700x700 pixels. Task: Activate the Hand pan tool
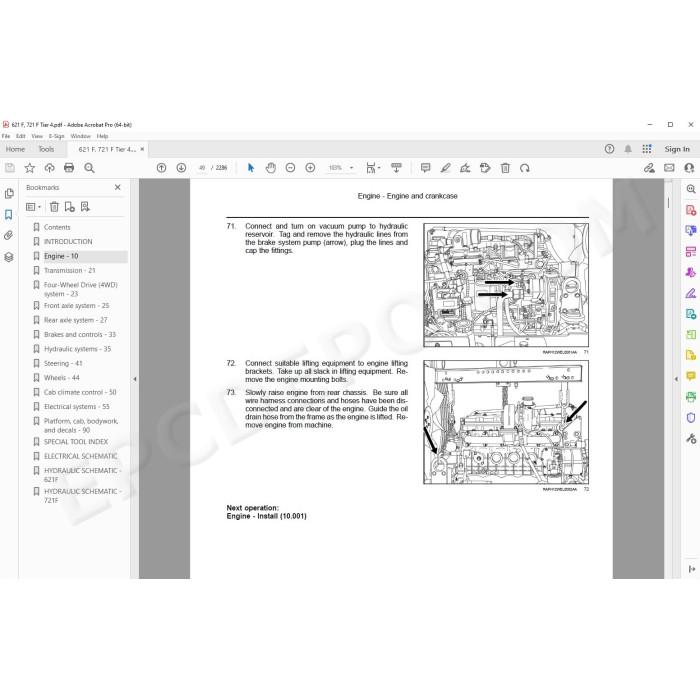271,168
